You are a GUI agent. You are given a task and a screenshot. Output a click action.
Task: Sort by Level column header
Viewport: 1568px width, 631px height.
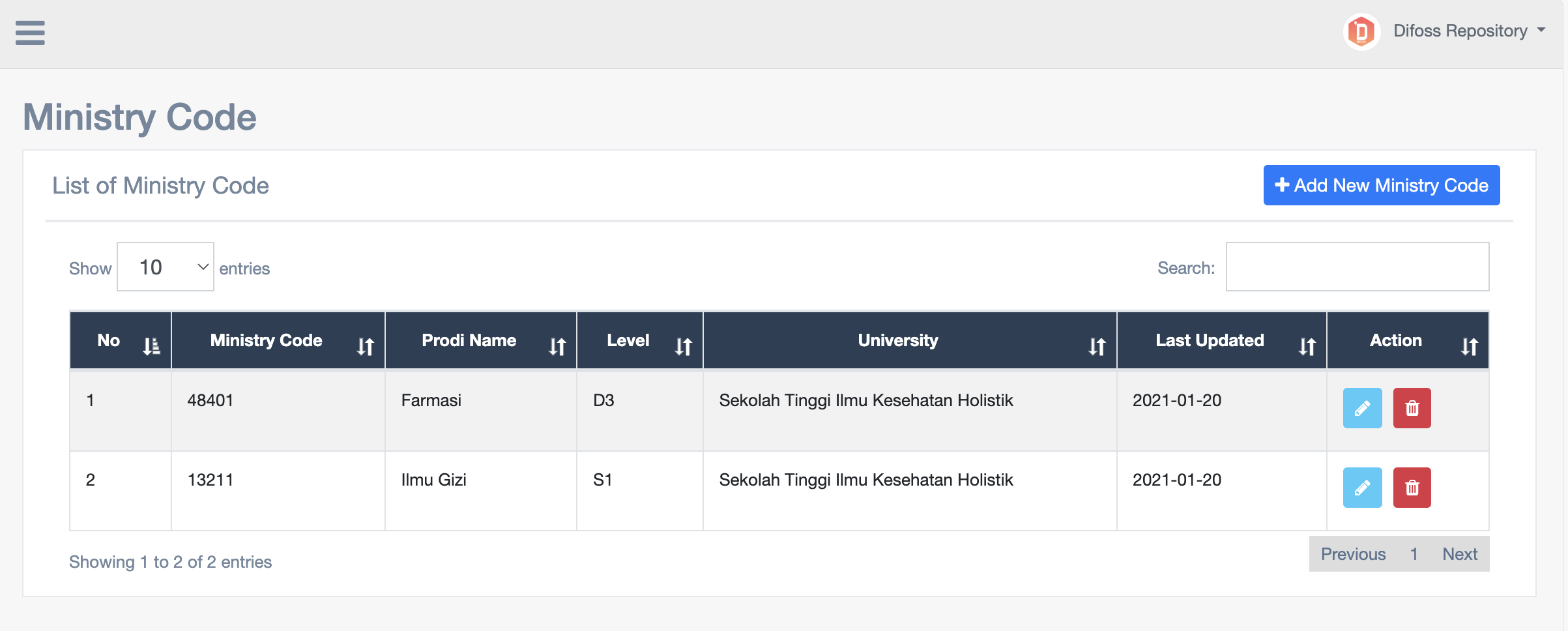(639, 341)
